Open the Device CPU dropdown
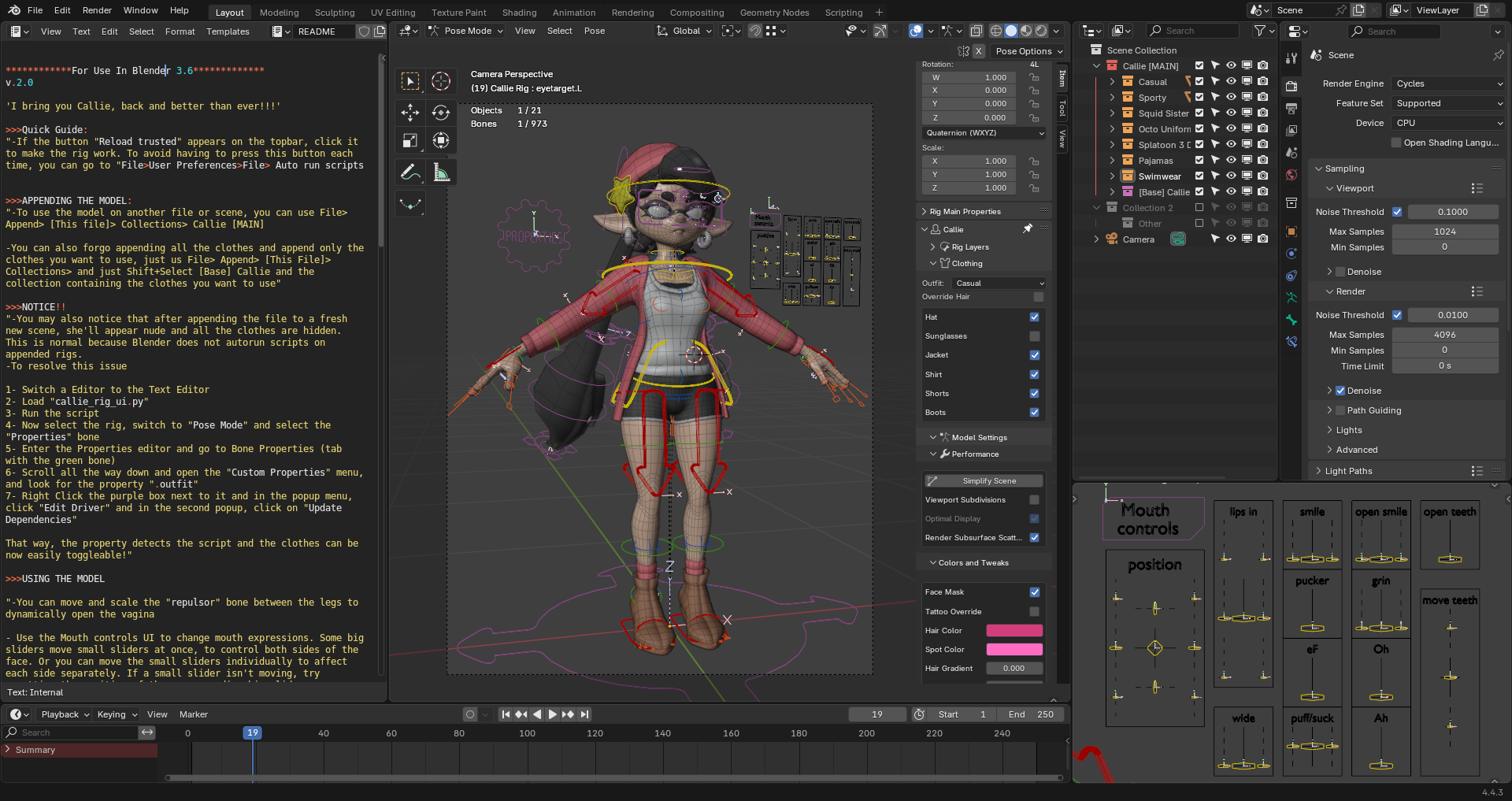The height and width of the screenshot is (801, 1512). coord(1448,123)
